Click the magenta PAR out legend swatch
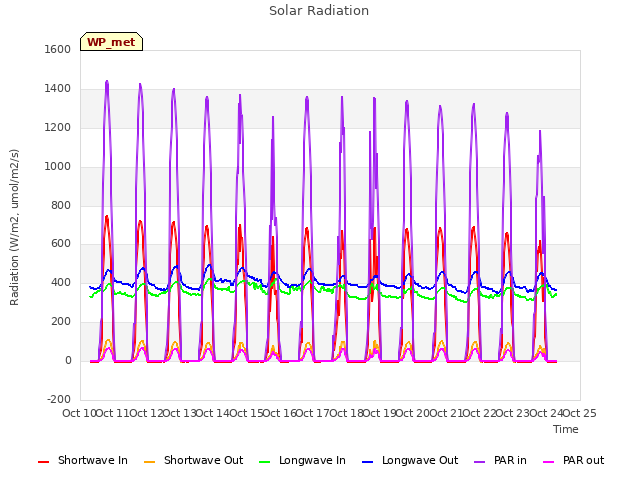Viewport: 640px width, 480px height. pos(549,462)
